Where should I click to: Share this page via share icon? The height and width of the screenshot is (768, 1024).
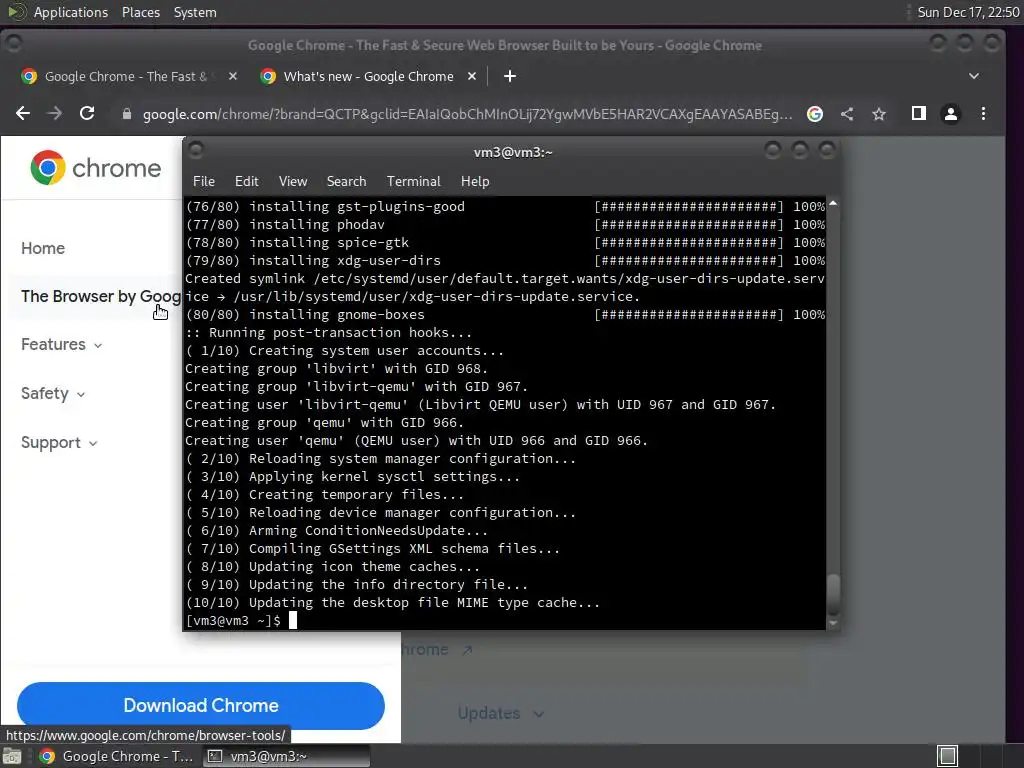coord(847,114)
